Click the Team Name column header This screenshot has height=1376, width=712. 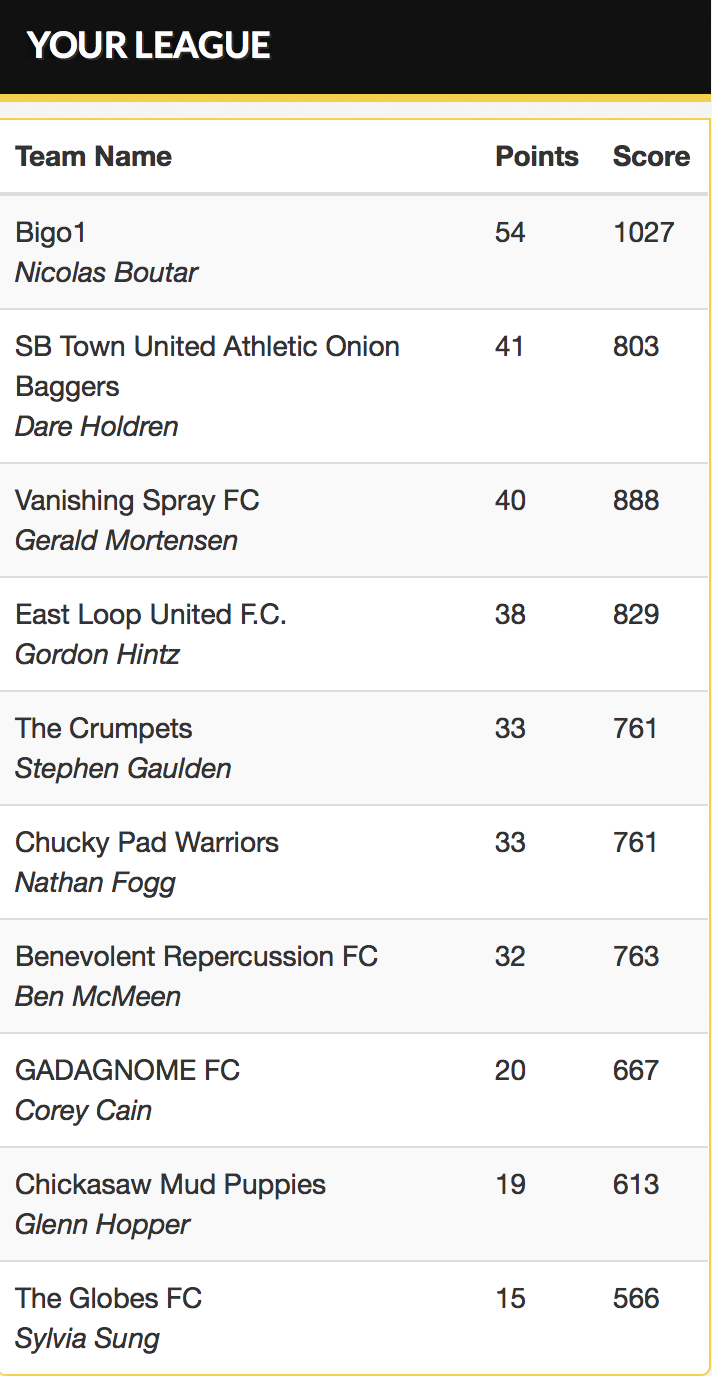point(93,157)
